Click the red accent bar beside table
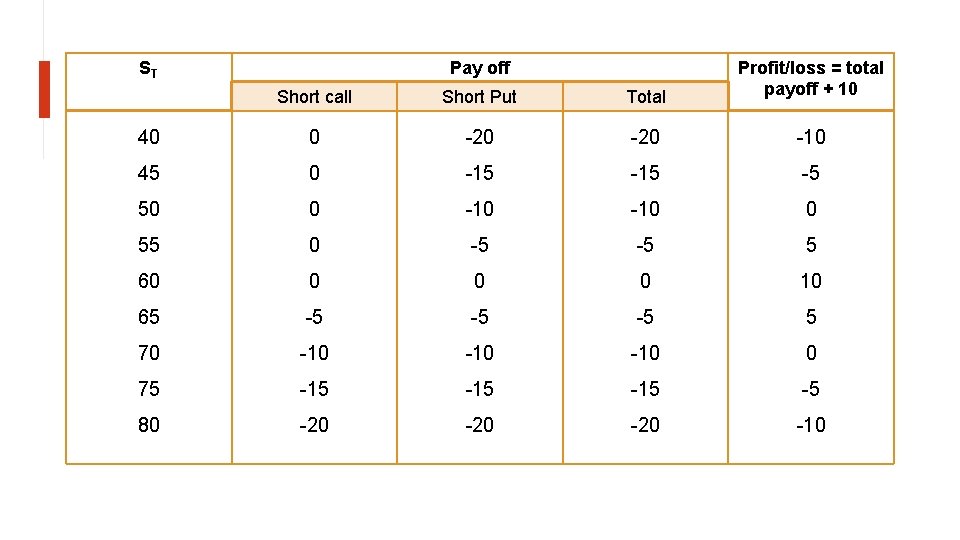This screenshot has height=540, width=960. click(x=44, y=89)
